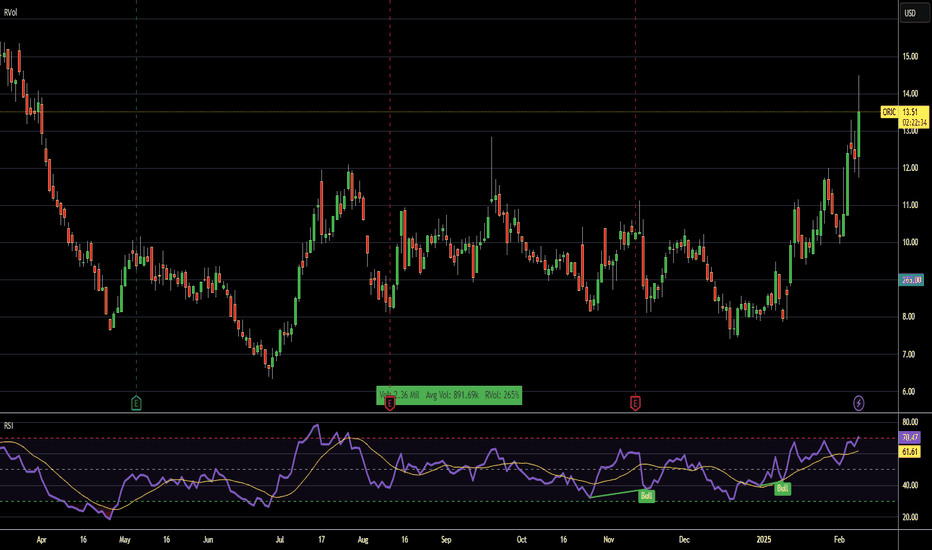The image size is (932, 550).
Task: Click the green earnings E marker near May
Action: 136,403
